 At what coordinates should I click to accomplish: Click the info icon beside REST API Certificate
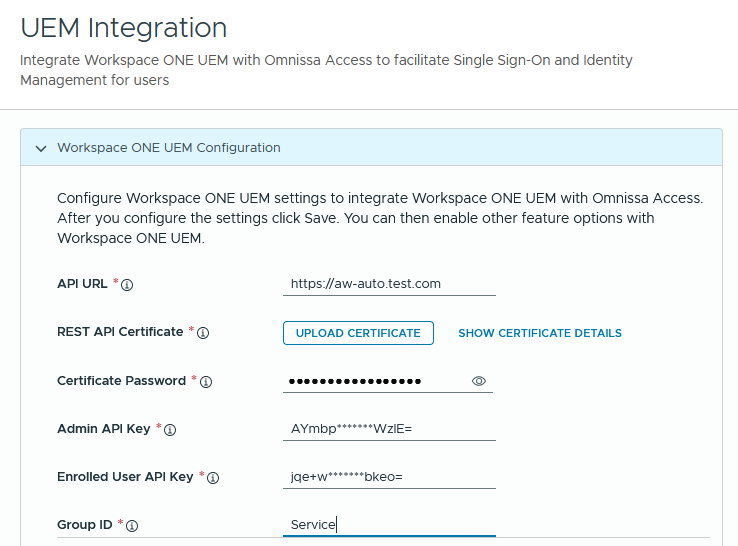coord(203,333)
